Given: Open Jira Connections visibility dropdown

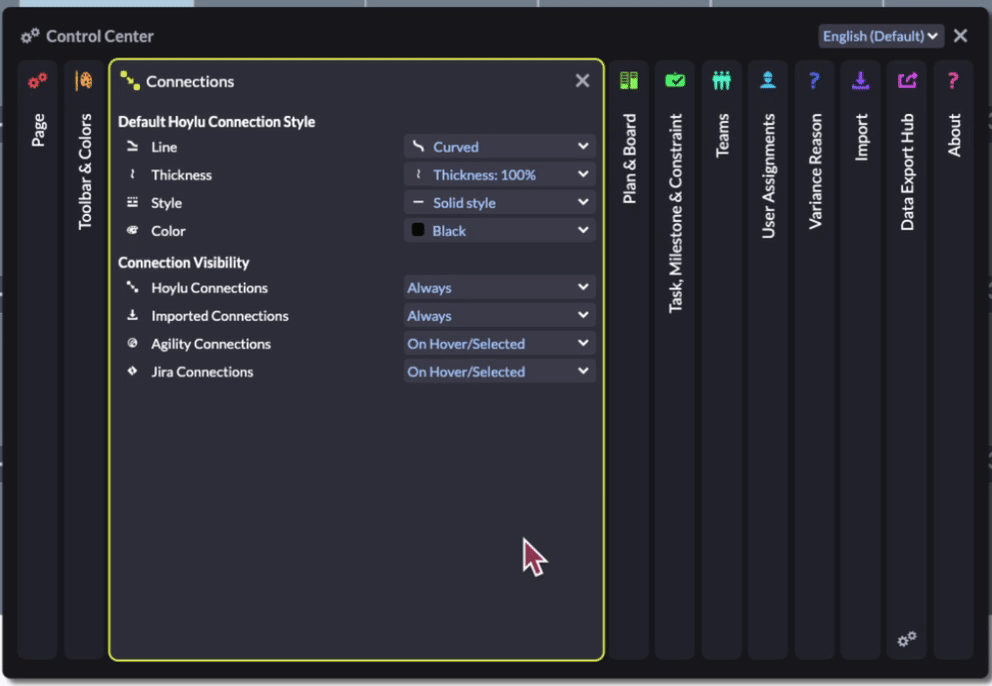Looking at the screenshot, I should tap(499, 371).
